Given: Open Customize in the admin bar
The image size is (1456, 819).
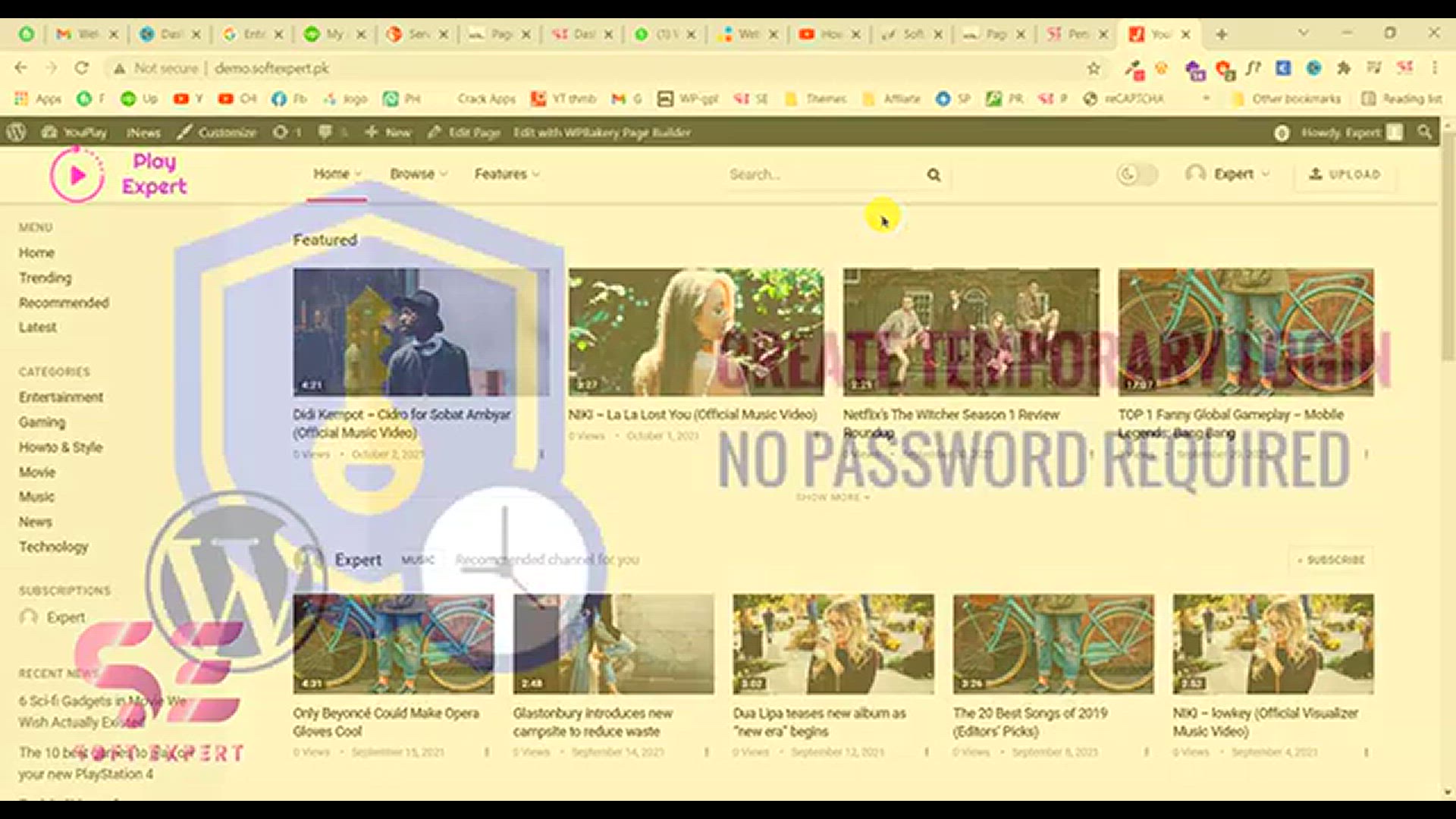Looking at the screenshot, I should pyautogui.click(x=217, y=132).
